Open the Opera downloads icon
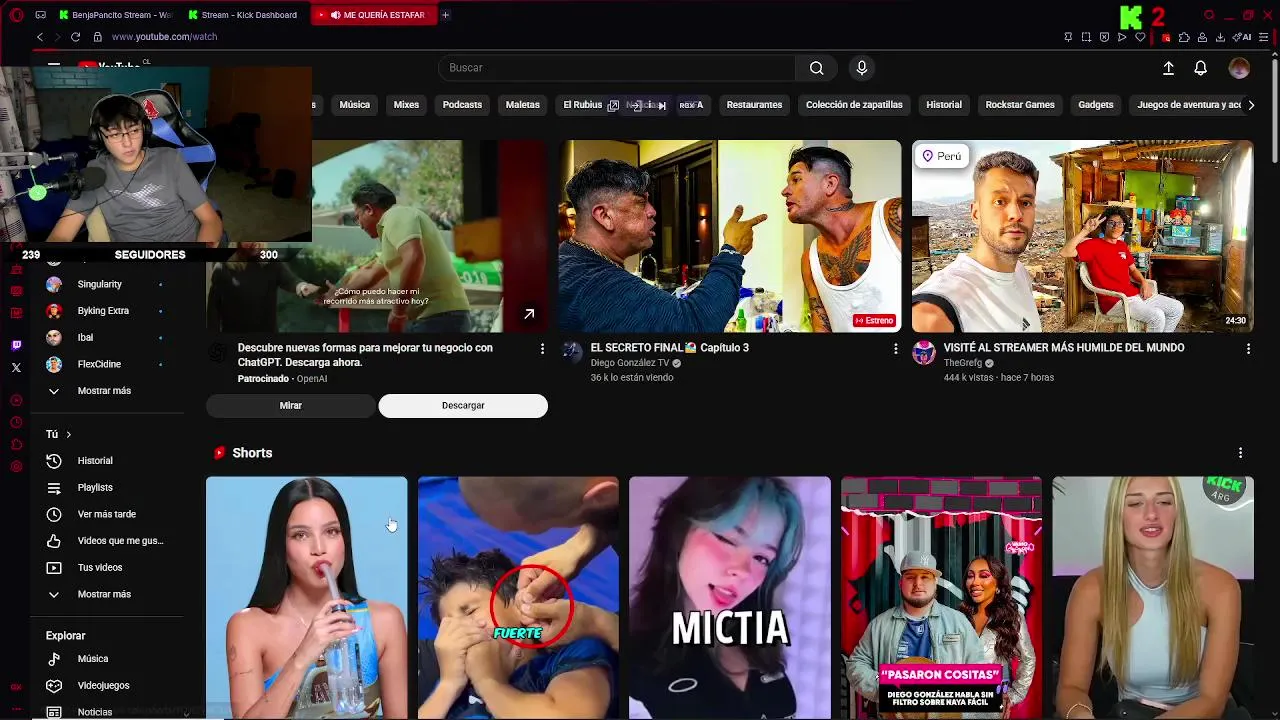This screenshot has width=1280, height=720. [x=1220, y=37]
